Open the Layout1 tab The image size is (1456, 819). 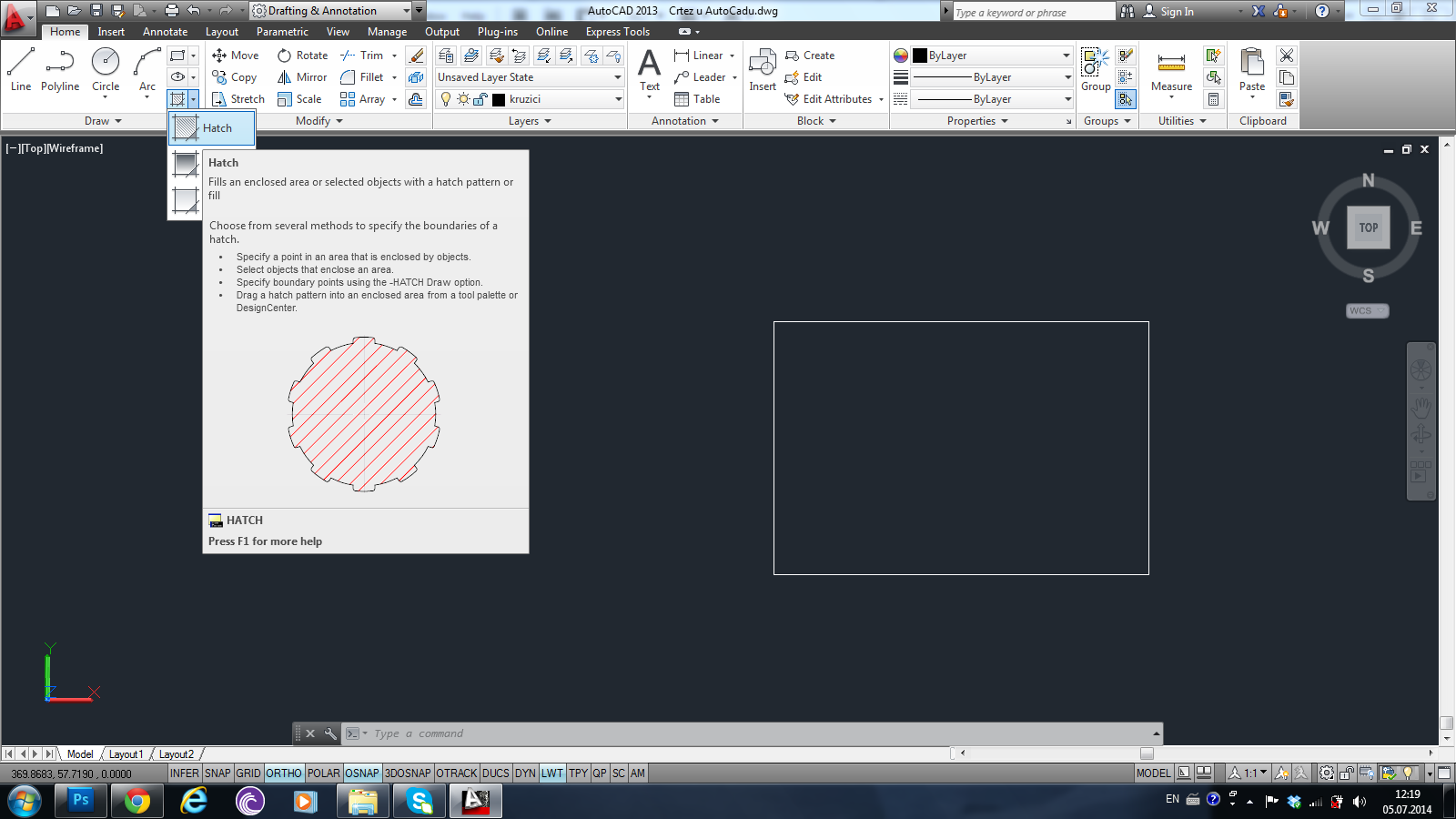pos(126,754)
